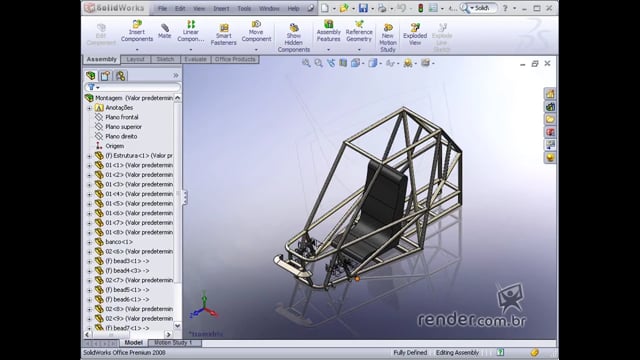This screenshot has height=360, width=640.
Task: Open Reference Geometry dropdown arrow
Action: point(359,50)
